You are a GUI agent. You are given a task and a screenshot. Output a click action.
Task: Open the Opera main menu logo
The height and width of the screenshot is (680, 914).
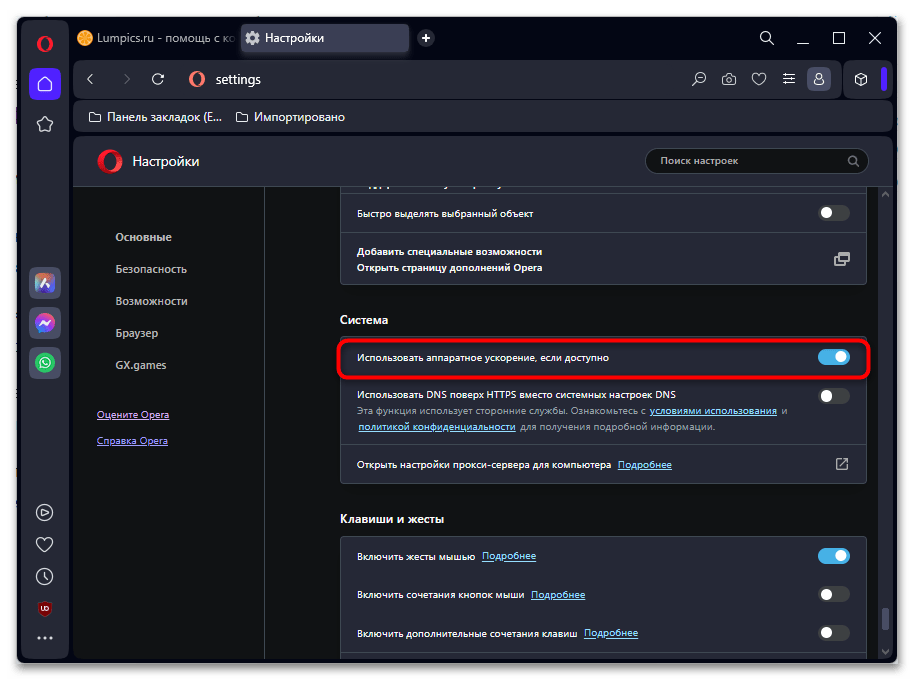pyautogui.click(x=45, y=44)
